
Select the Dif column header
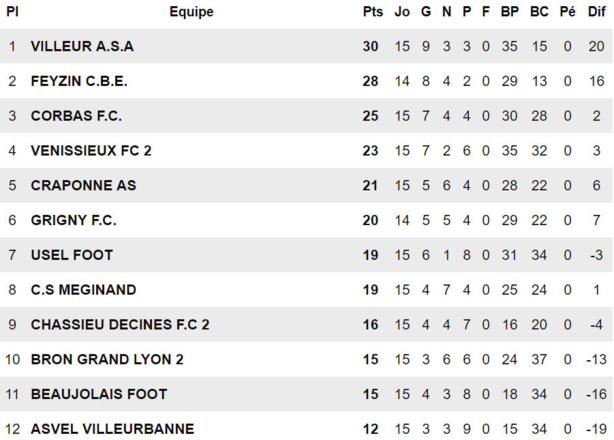(596, 12)
